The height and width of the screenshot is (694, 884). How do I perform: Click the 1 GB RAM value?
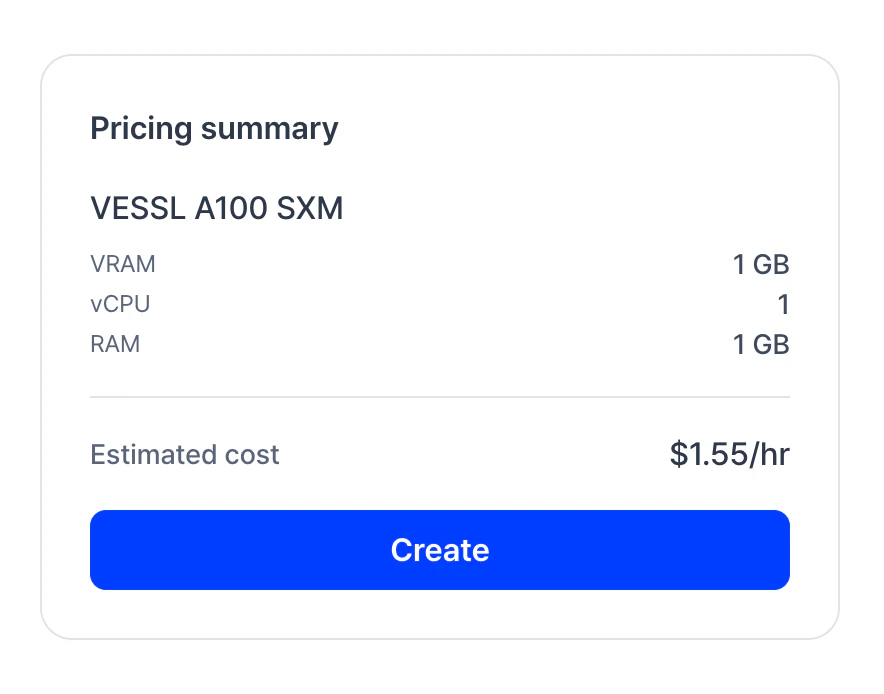point(760,344)
